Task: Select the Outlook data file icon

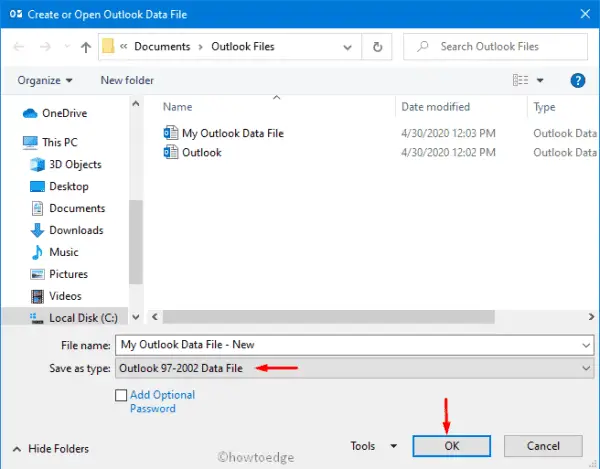Action: (170, 152)
